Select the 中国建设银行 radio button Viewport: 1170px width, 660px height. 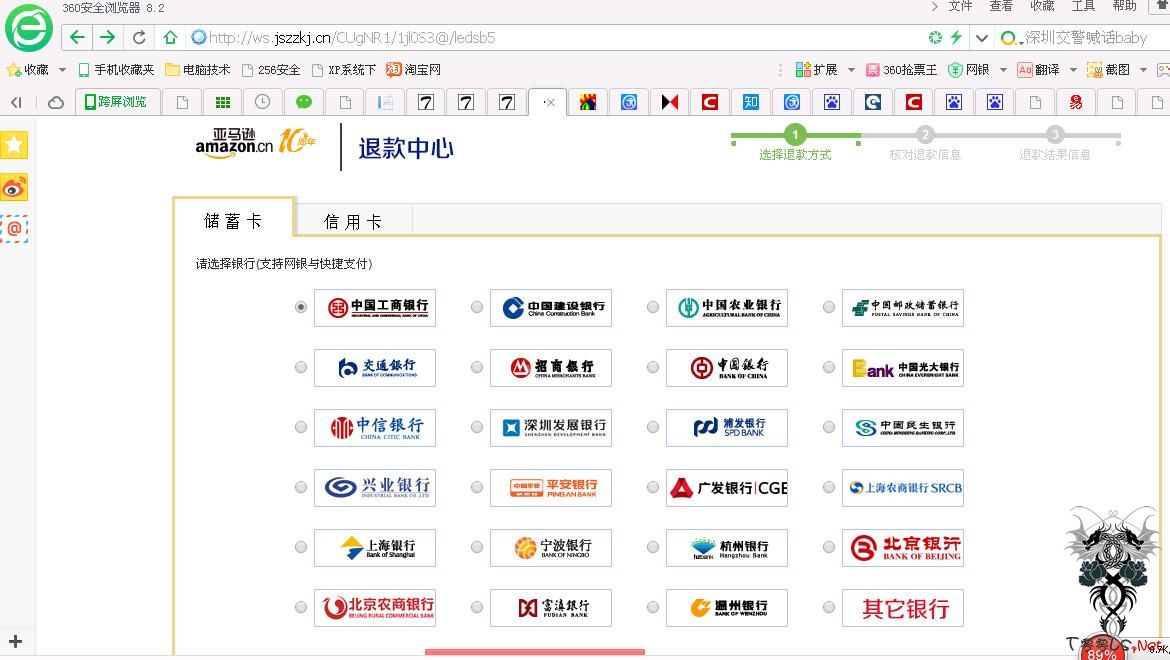[477, 307]
